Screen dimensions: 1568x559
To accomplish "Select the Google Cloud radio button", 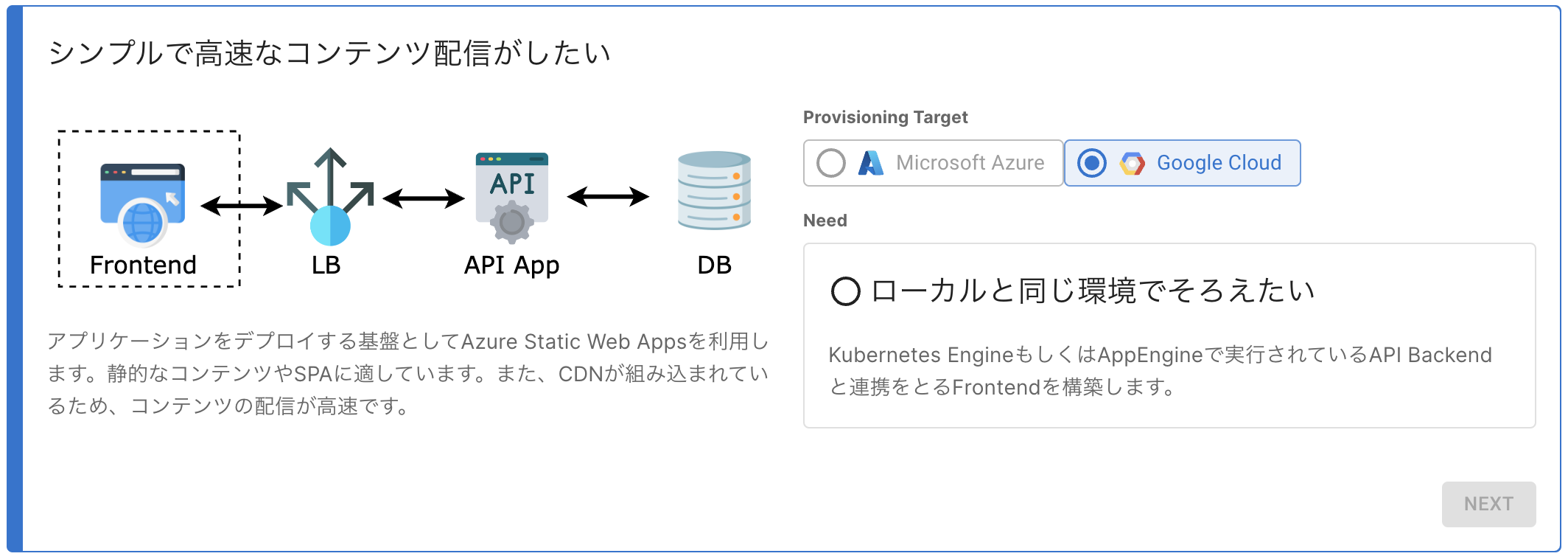I will coord(1092,163).
